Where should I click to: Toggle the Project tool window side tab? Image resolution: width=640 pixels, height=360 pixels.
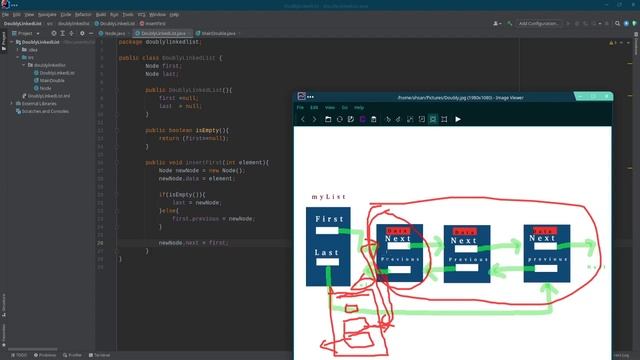pyautogui.click(x=4, y=41)
